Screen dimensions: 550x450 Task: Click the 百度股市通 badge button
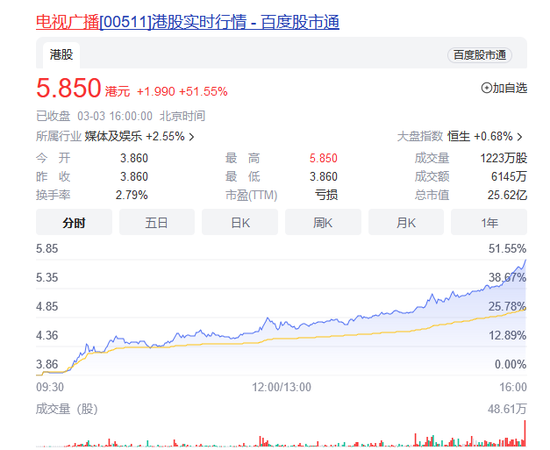point(479,55)
